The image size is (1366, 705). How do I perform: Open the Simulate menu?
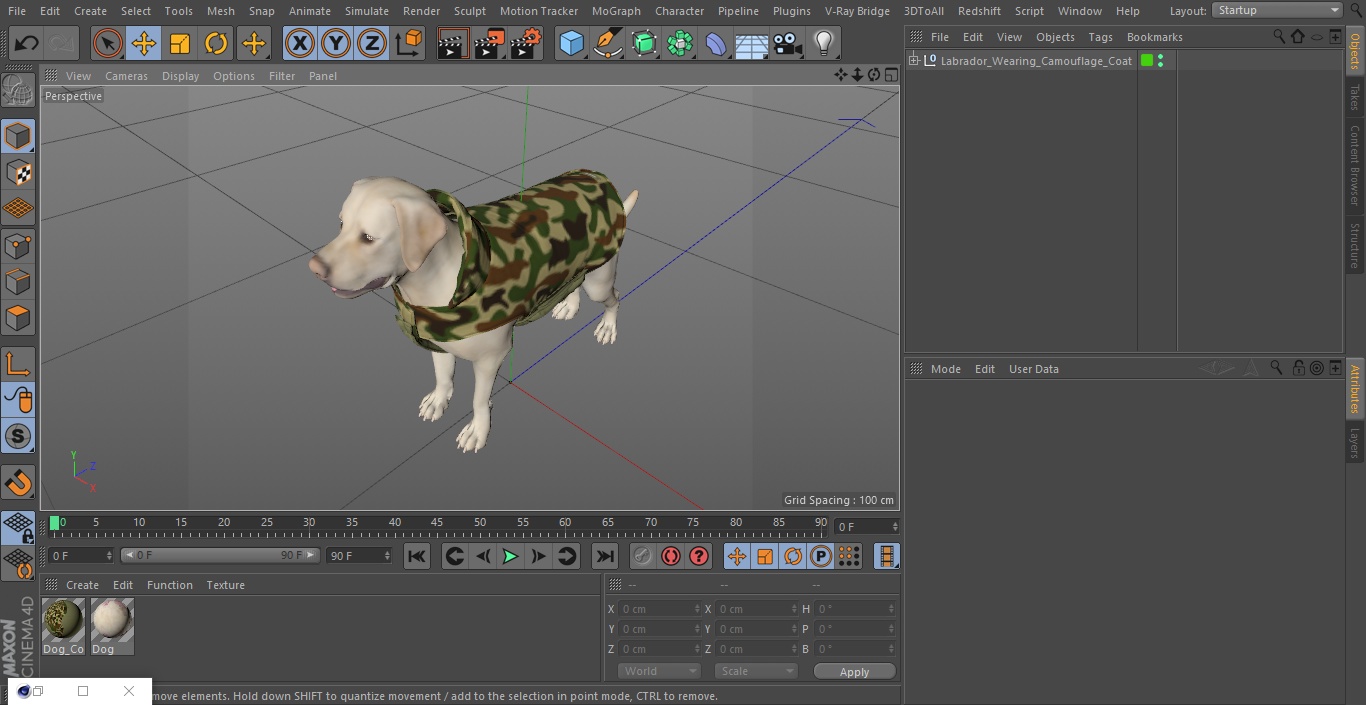pos(367,11)
